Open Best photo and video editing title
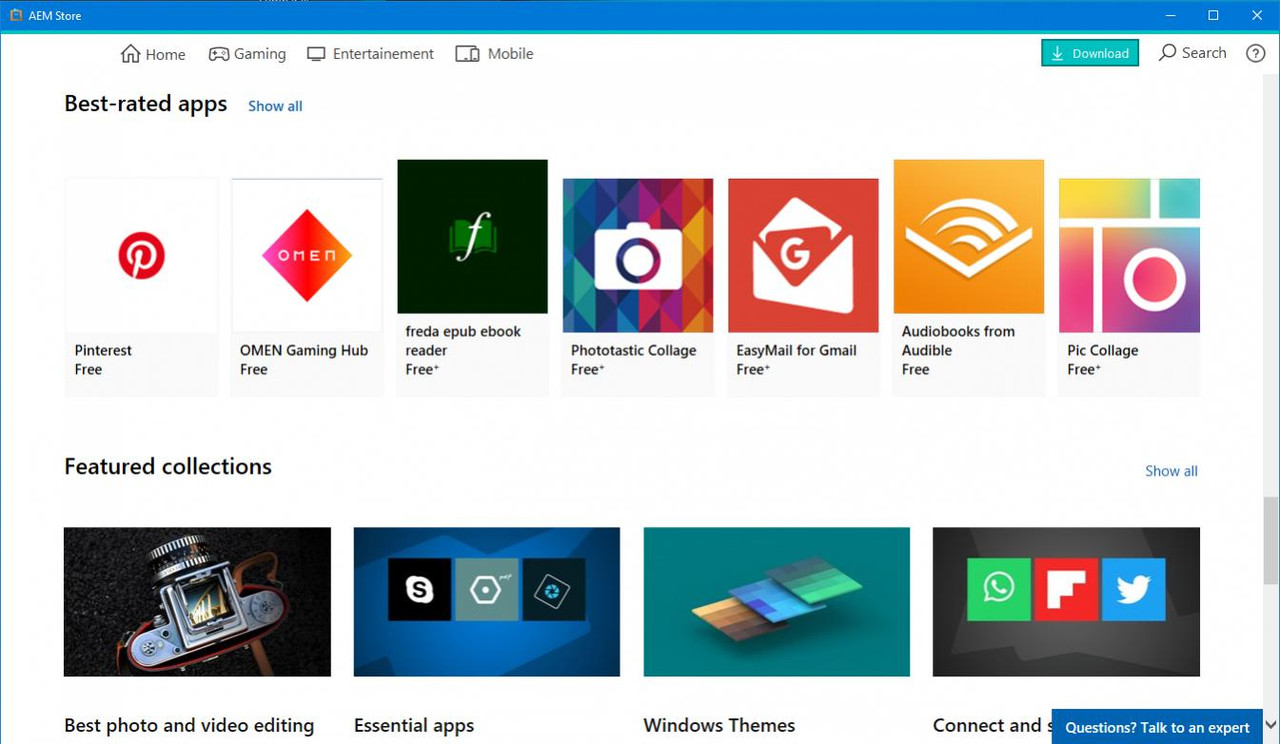Image resolution: width=1280 pixels, height=744 pixels. 189,726
